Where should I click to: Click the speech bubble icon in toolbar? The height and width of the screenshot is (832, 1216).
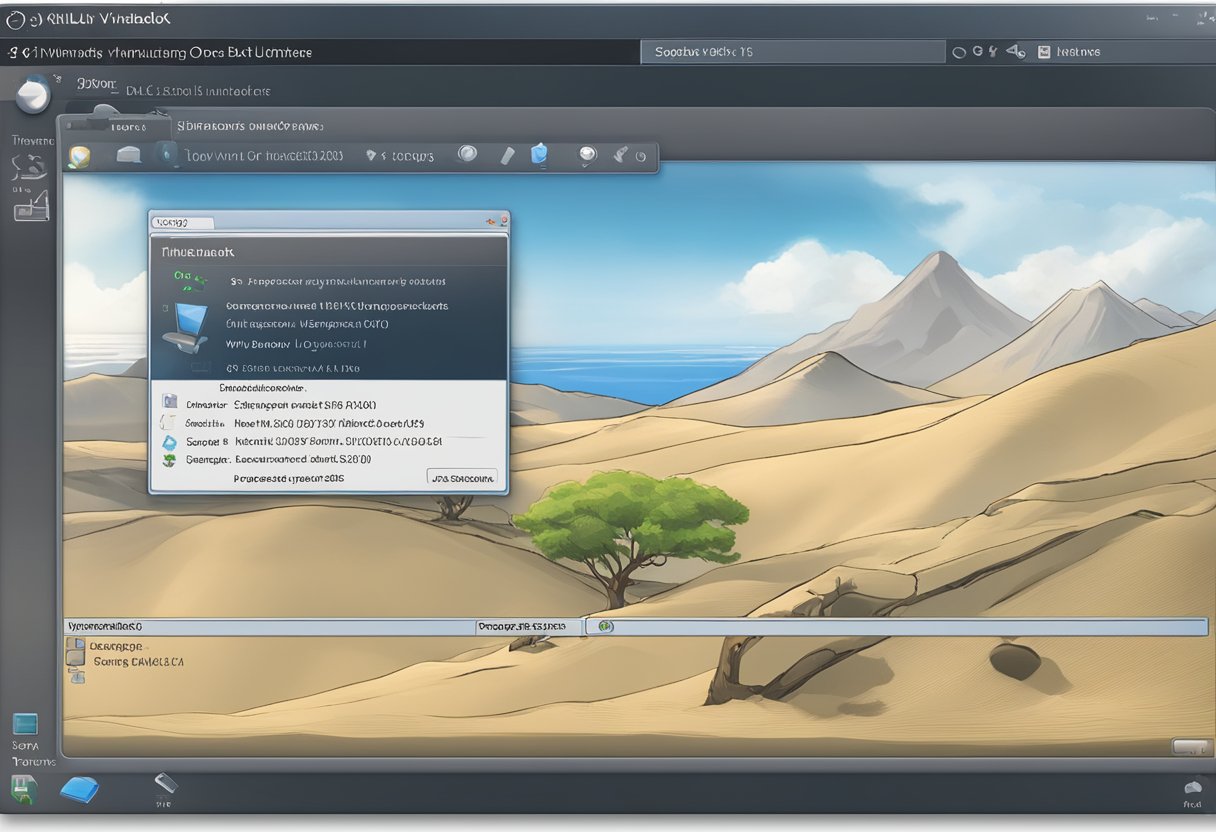point(588,154)
